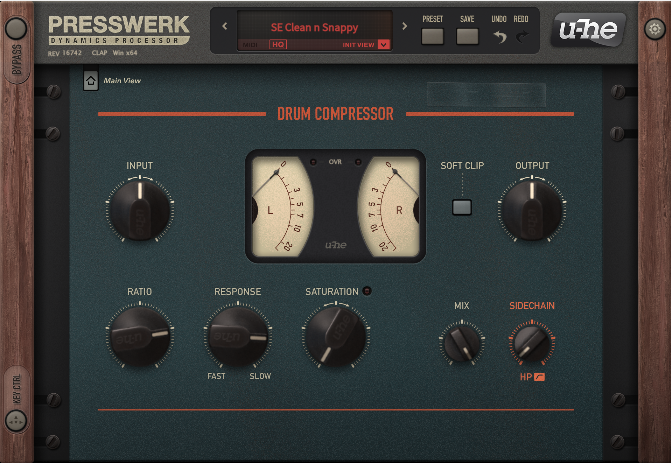Click the Init View label
The height and width of the screenshot is (463, 671).
tap(358, 45)
